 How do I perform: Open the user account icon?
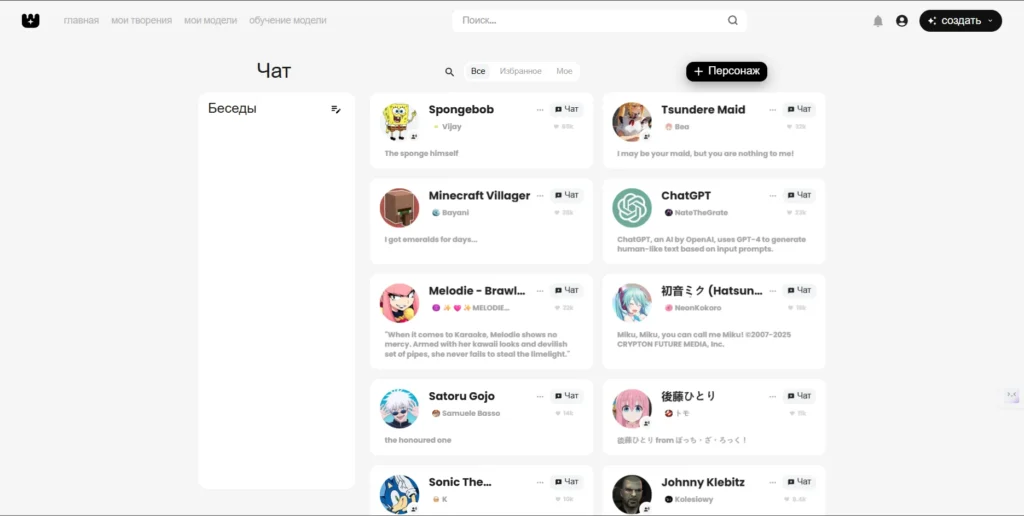(902, 21)
